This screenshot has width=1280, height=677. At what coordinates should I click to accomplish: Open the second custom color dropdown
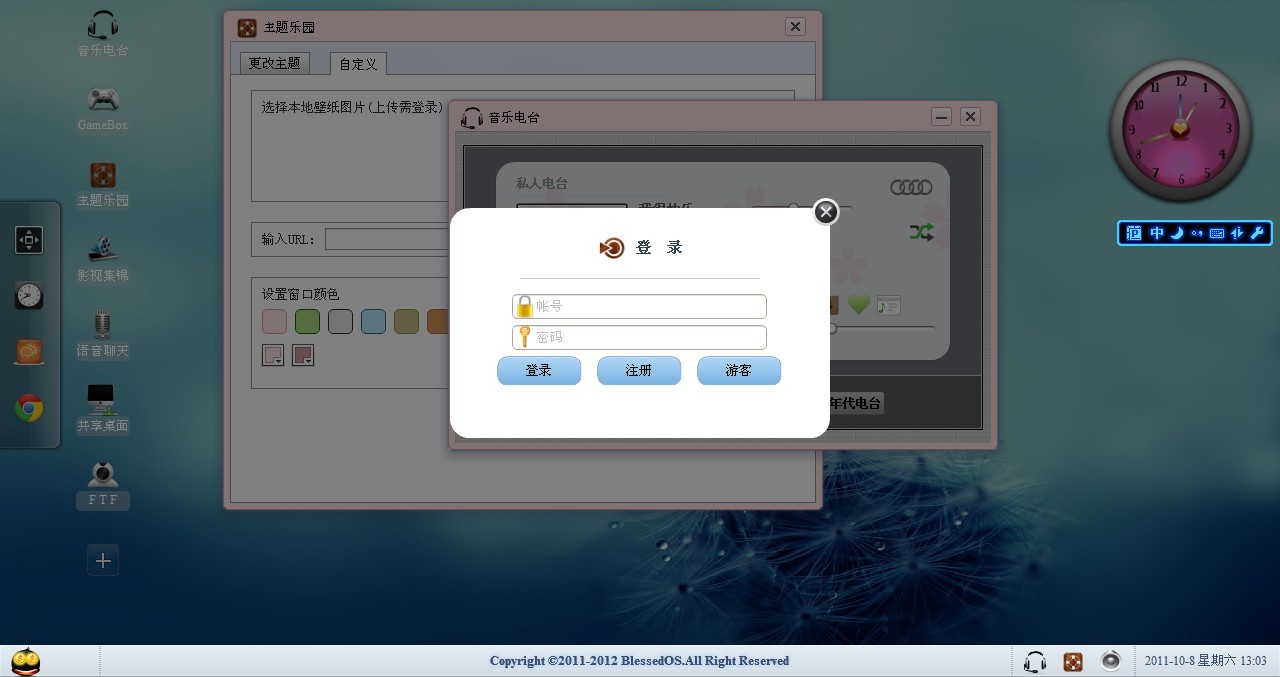click(303, 355)
